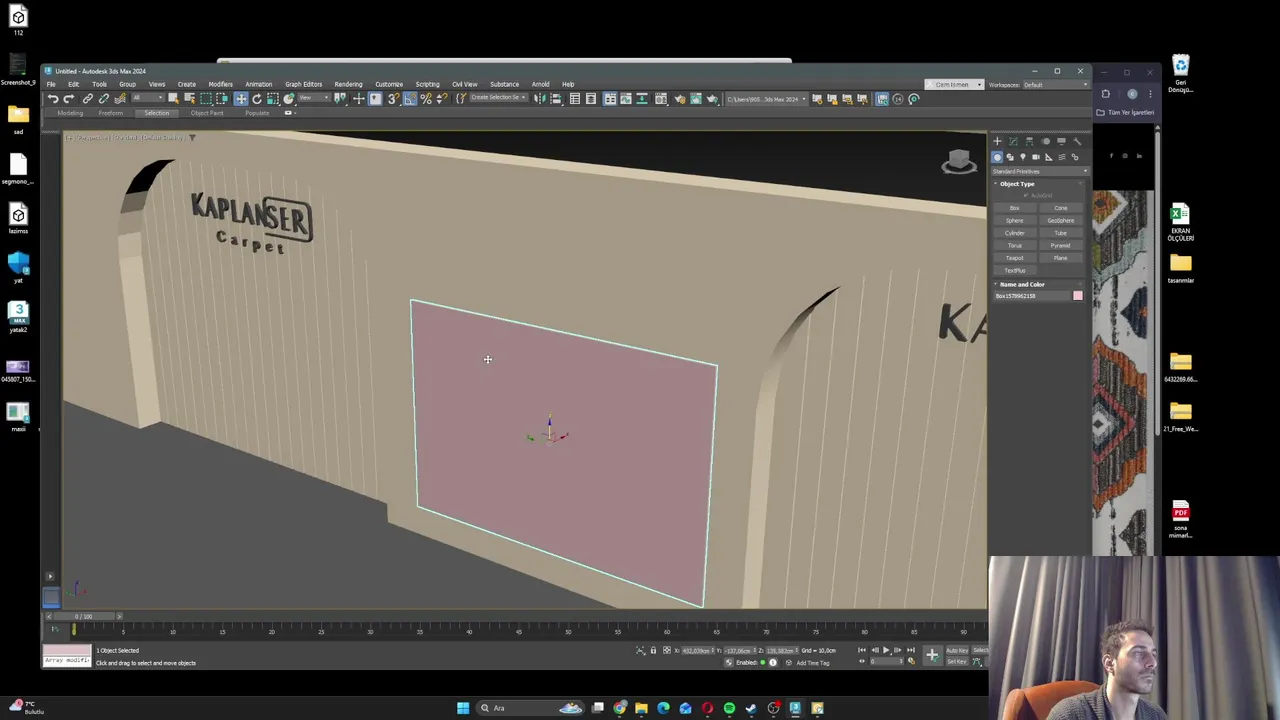Click the Sphere primitive button
The image size is (1280, 720).
point(1015,220)
